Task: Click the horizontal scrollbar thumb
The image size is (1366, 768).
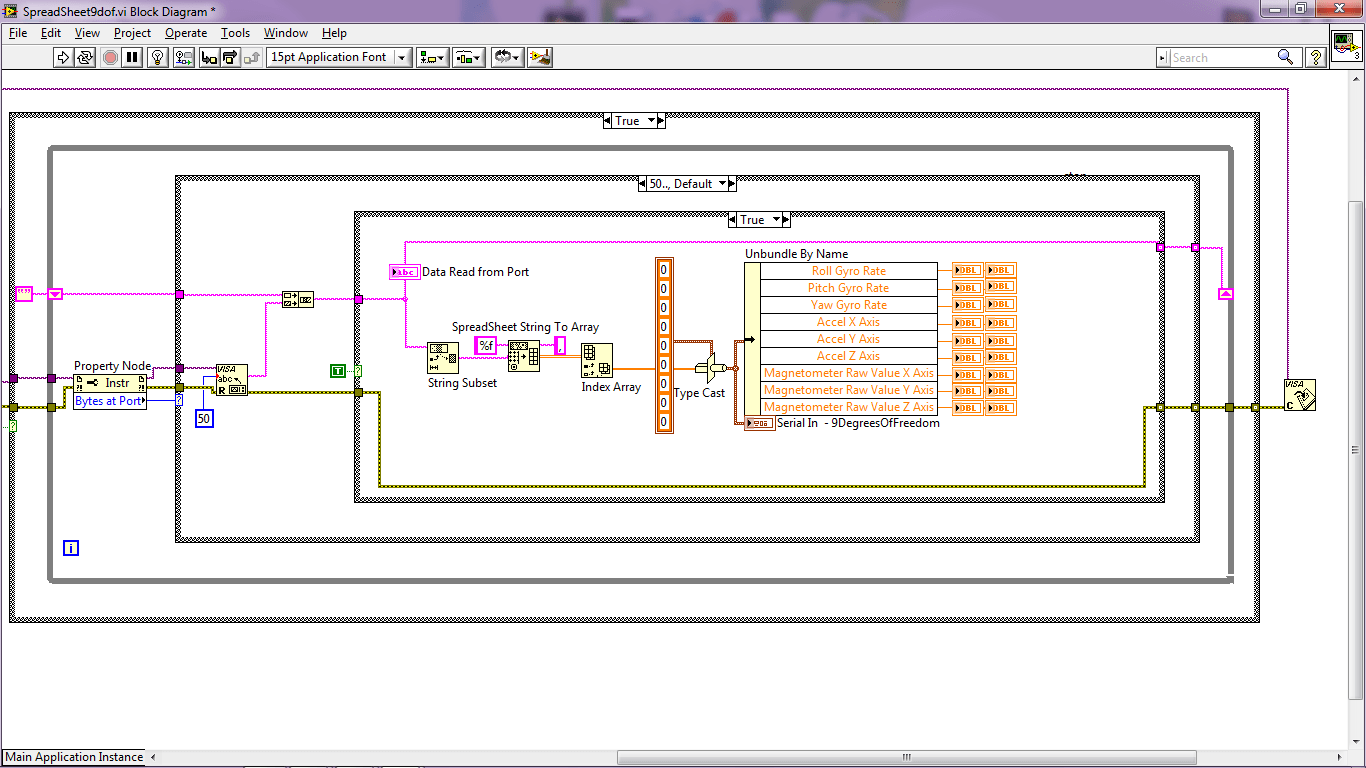Action: 907,757
